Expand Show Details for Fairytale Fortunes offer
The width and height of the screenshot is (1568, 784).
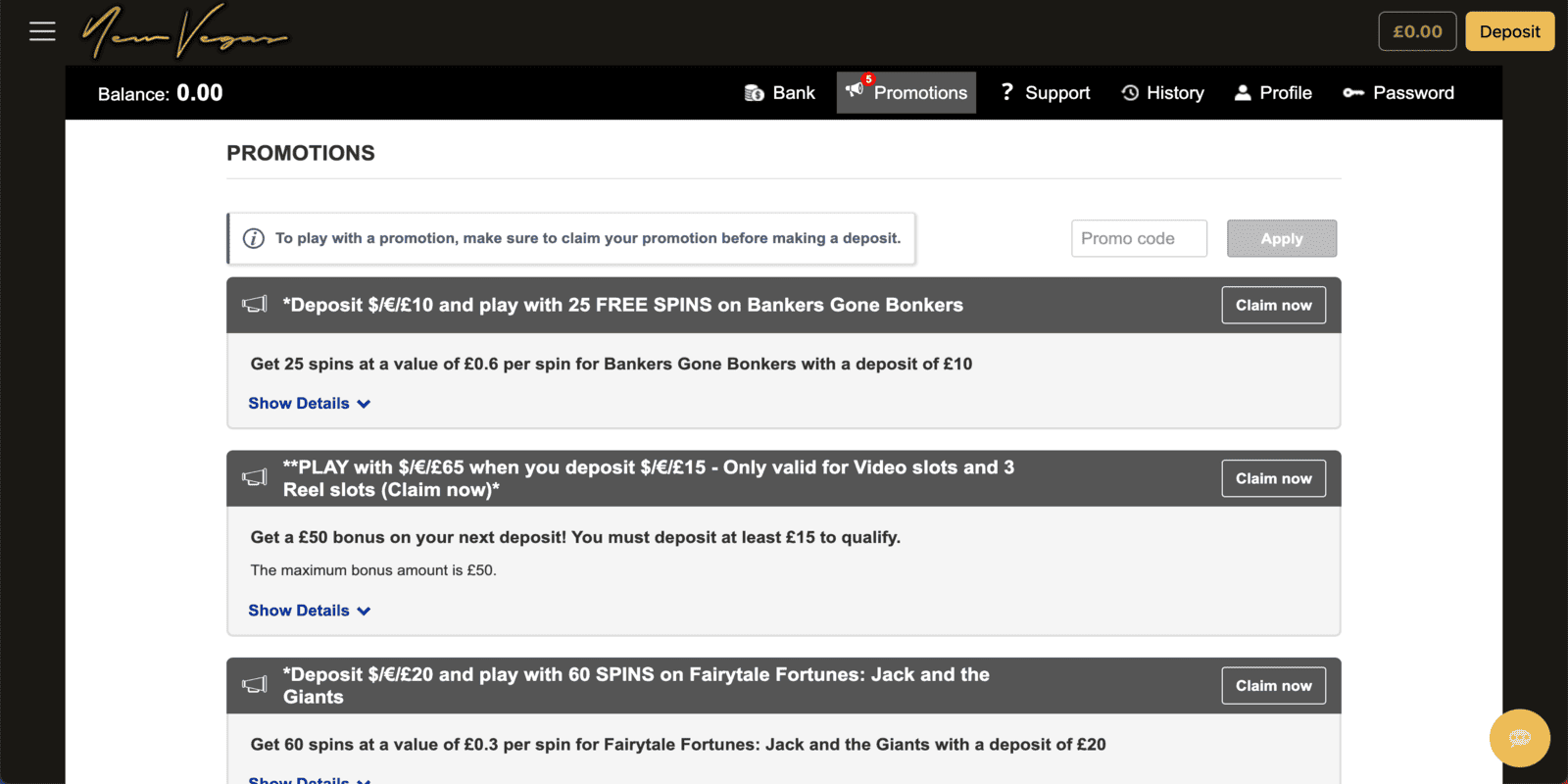(309, 779)
